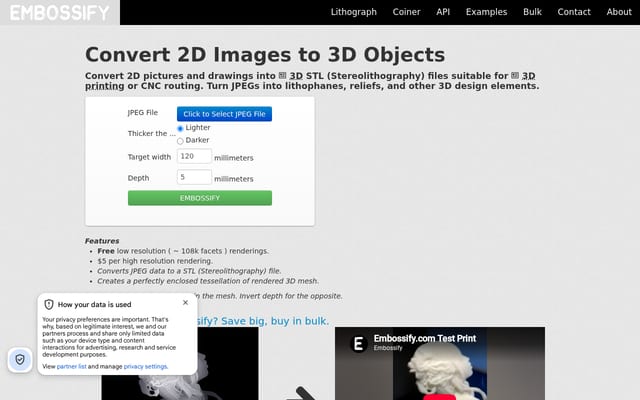Click the 'Convert 2D Images to 3D Objects' heading
Screen dimensions: 640x400
coord(265,55)
